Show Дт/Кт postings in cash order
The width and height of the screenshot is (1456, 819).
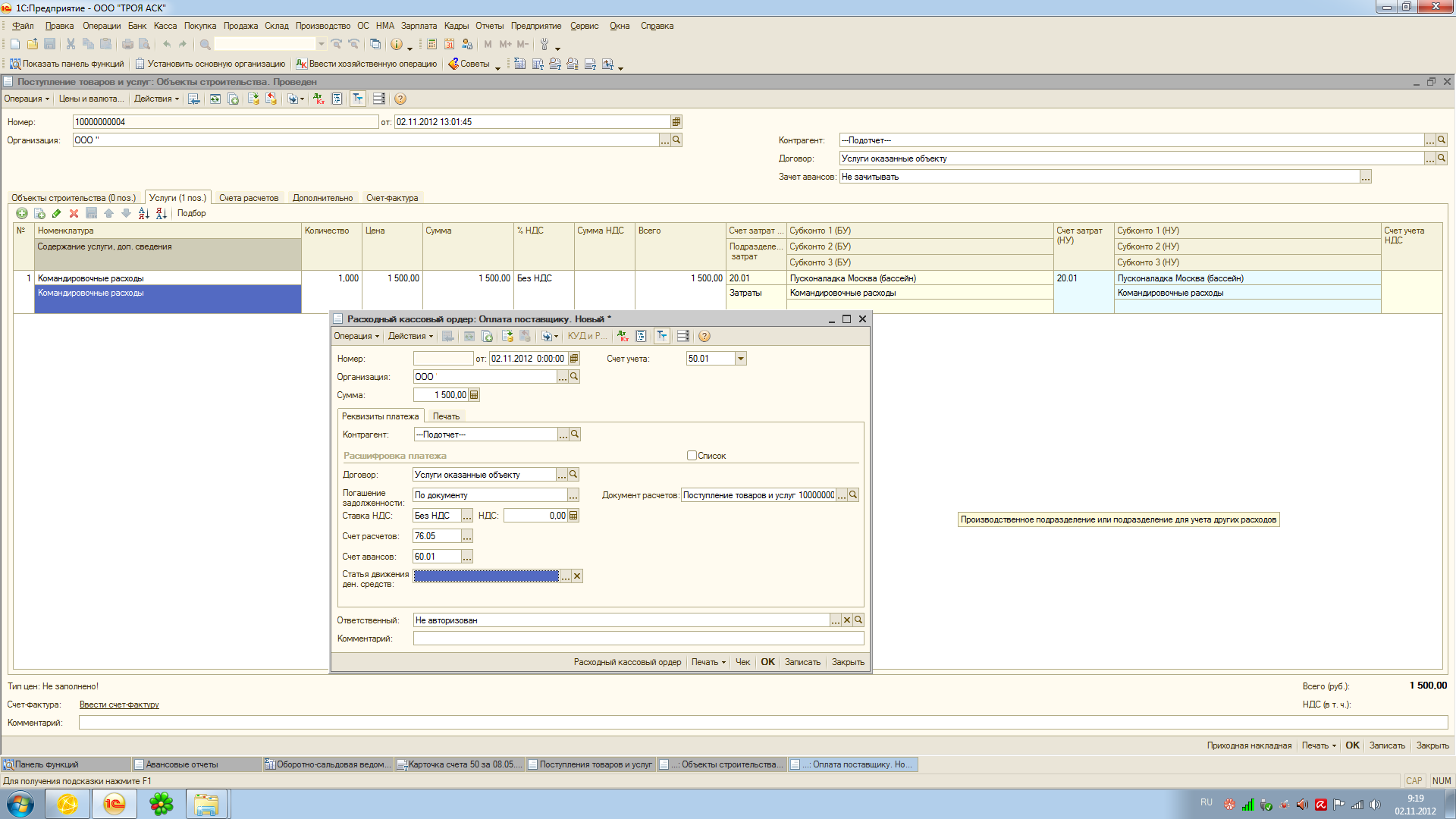tap(623, 336)
